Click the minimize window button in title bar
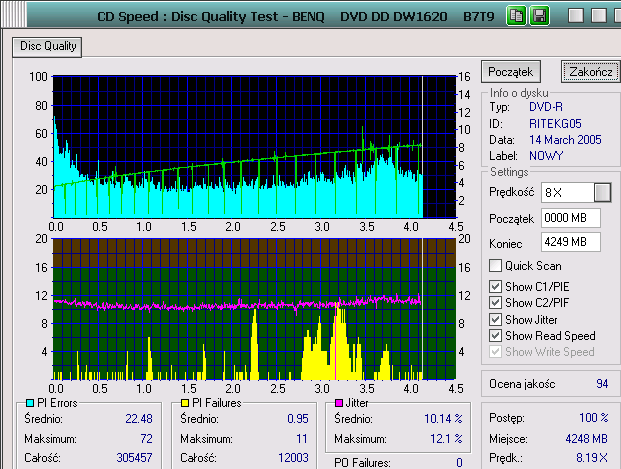This screenshot has width=621, height=469. (x=576, y=16)
